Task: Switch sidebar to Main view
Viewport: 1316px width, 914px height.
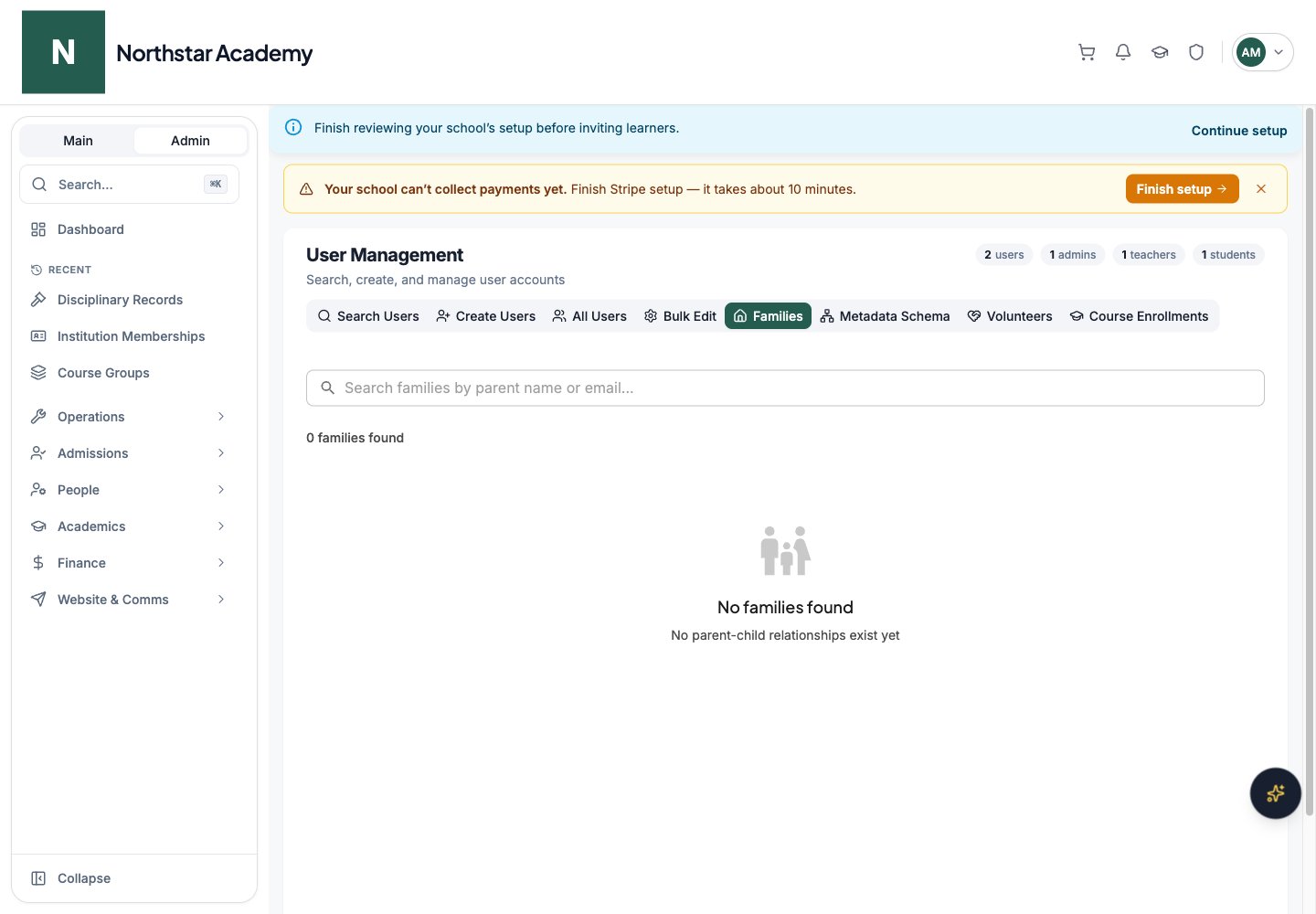Action: click(x=78, y=141)
